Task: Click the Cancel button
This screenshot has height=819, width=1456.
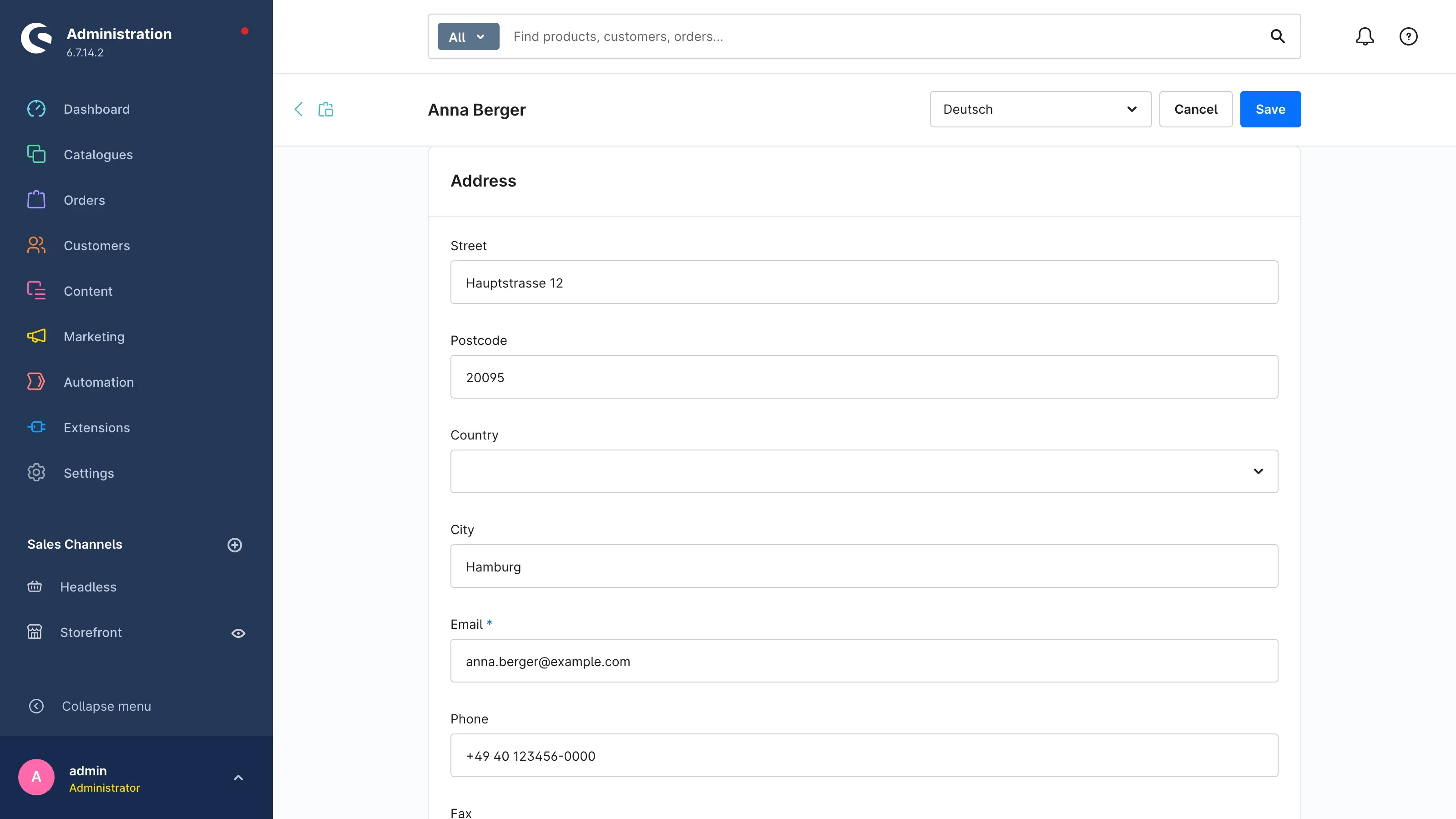Action: [1195, 110]
